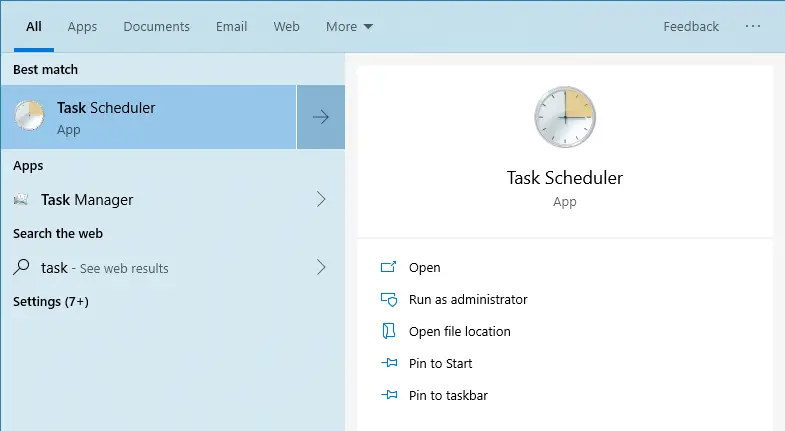
Task: Expand Task Scheduler details with the arrow
Action: 321,117
